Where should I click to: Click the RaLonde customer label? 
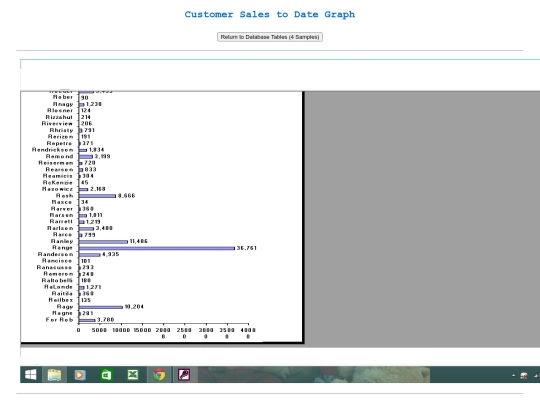(x=59, y=287)
